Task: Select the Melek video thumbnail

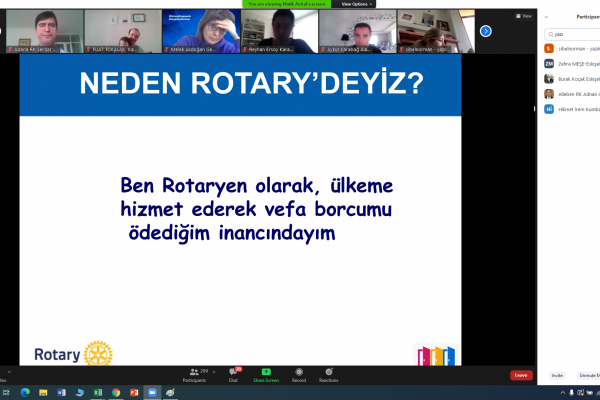Action: click(201, 31)
